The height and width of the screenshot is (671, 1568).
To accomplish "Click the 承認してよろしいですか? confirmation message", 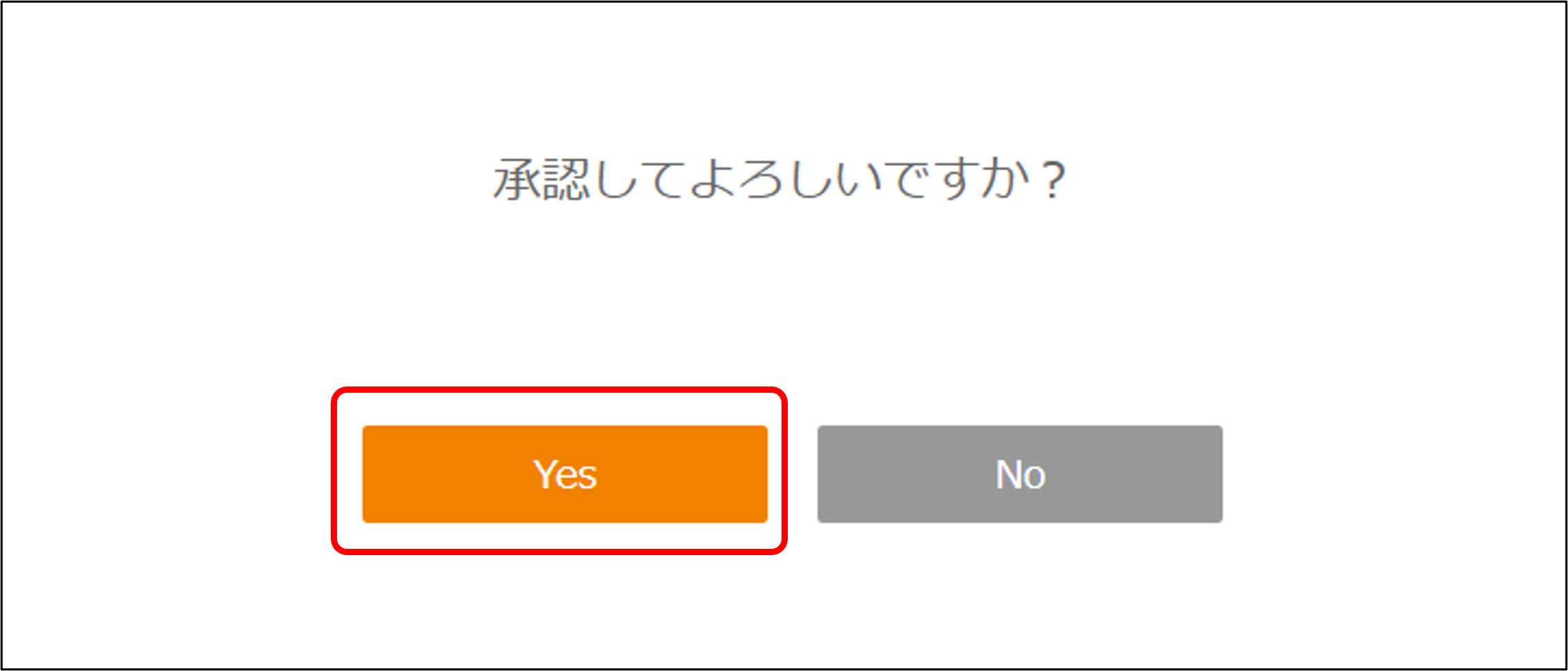I will pyautogui.click(x=779, y=180).
